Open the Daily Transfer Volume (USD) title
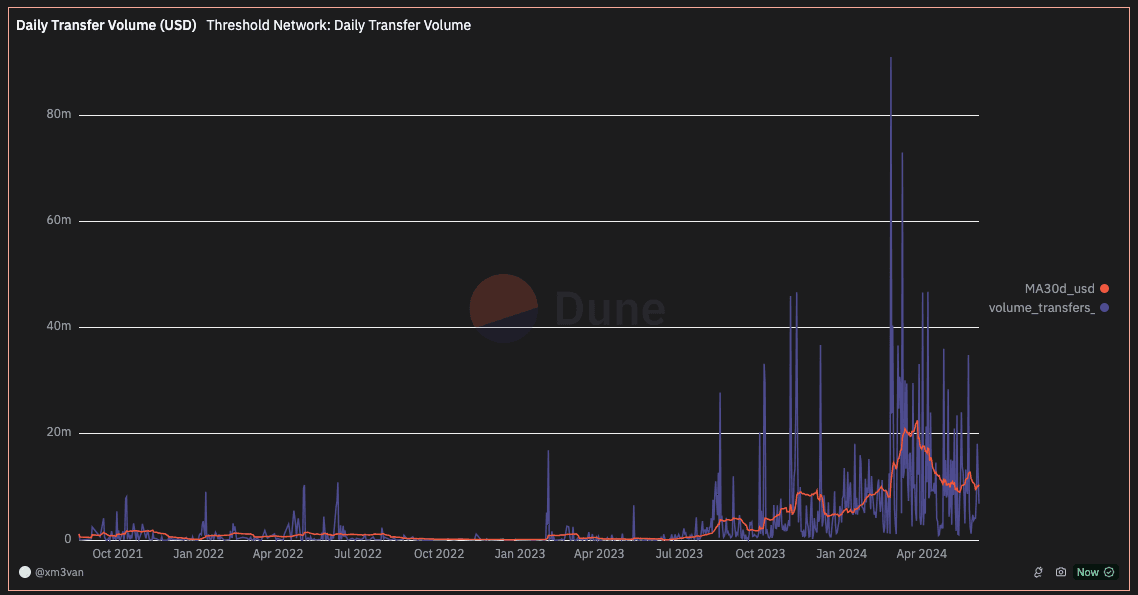The height and width of the screenshot is (595, 1138). click(106, 25)
